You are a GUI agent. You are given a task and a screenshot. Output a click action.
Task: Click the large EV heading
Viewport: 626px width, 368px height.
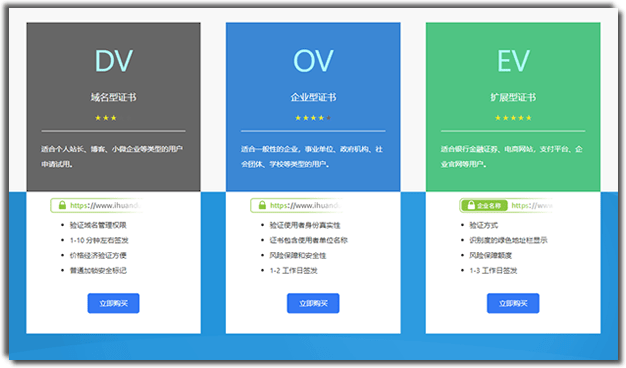pos(513,61)
